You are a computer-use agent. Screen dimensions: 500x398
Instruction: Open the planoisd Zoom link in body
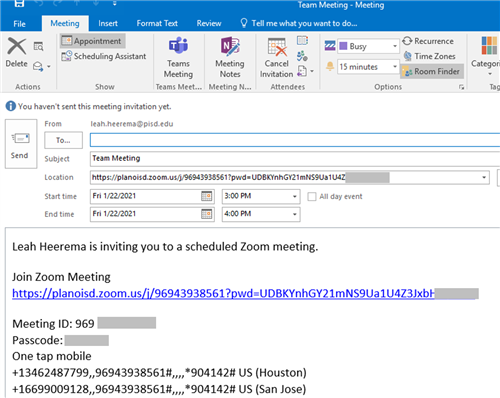223,294
